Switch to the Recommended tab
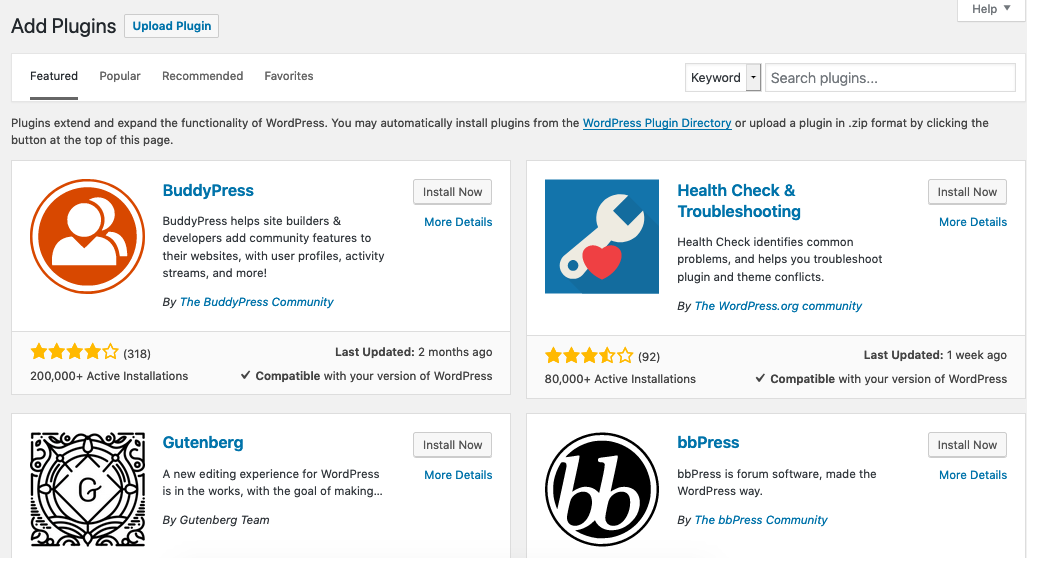 pyautogui.click(x=202, y=76)
